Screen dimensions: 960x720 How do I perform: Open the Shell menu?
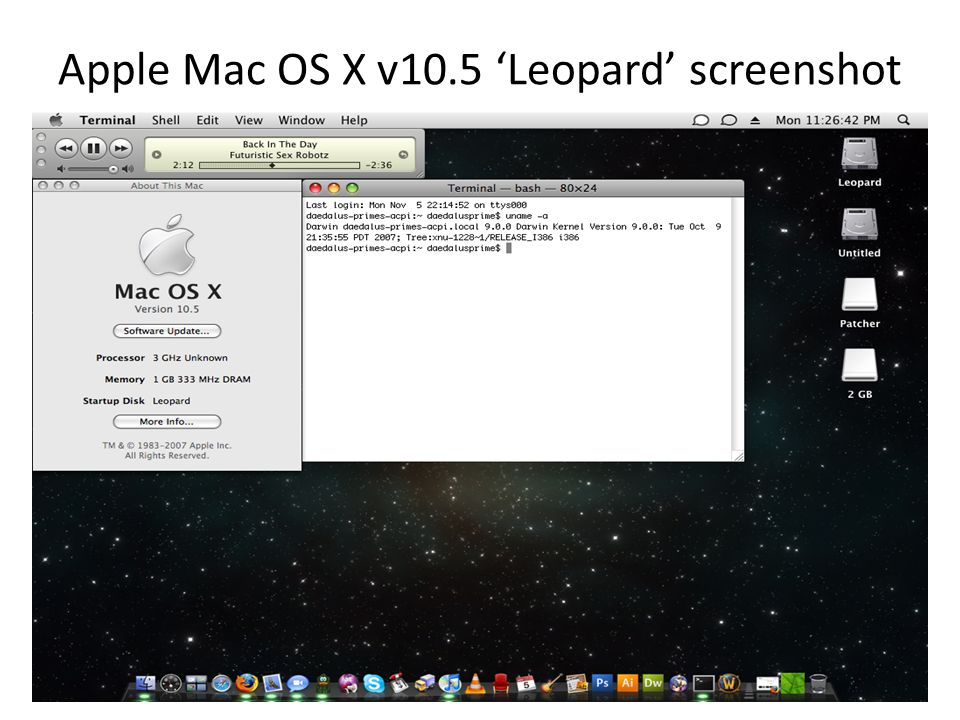(166, 120)
